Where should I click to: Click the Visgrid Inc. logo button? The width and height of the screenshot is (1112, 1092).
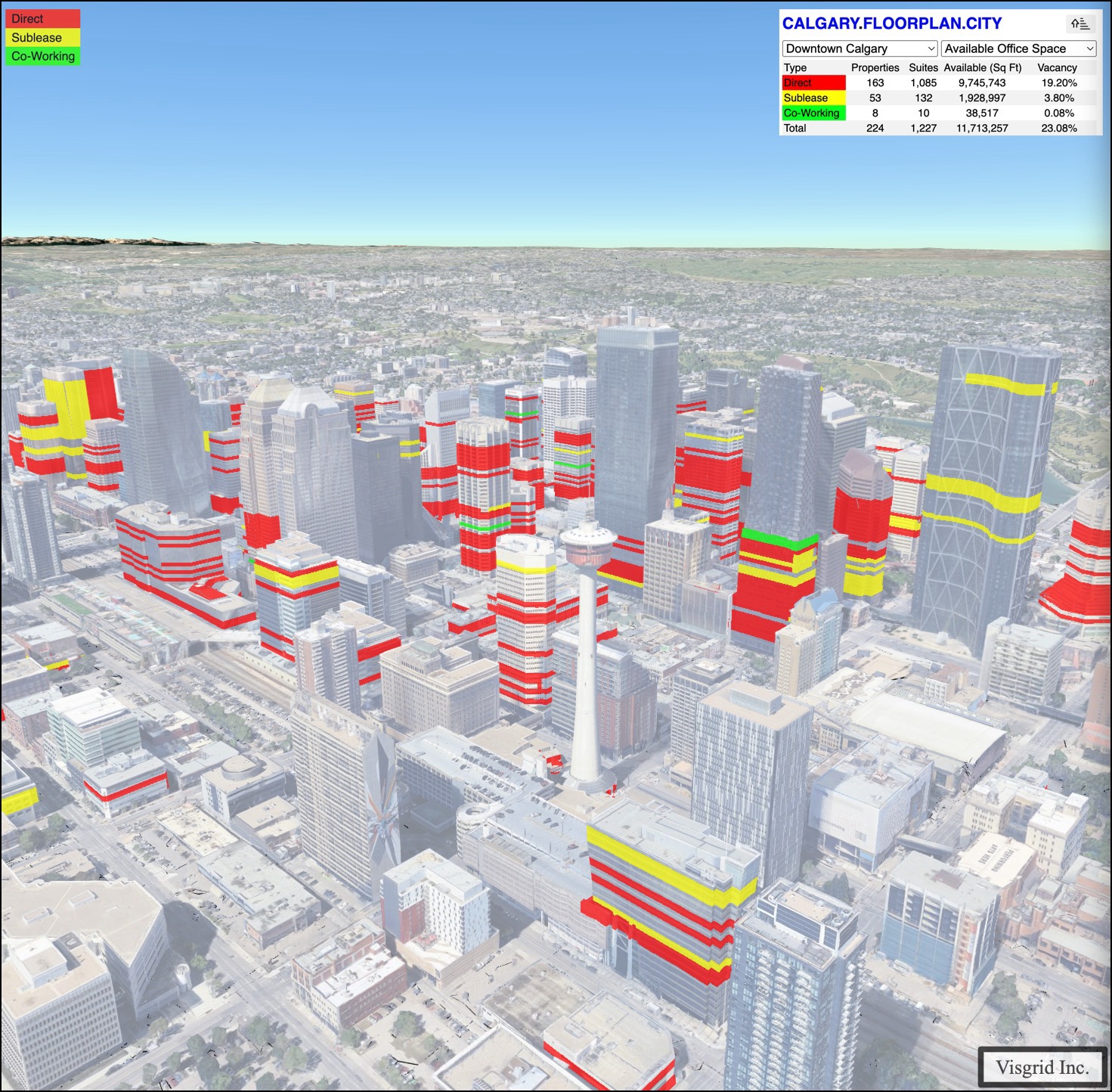click(1042, 1067)
